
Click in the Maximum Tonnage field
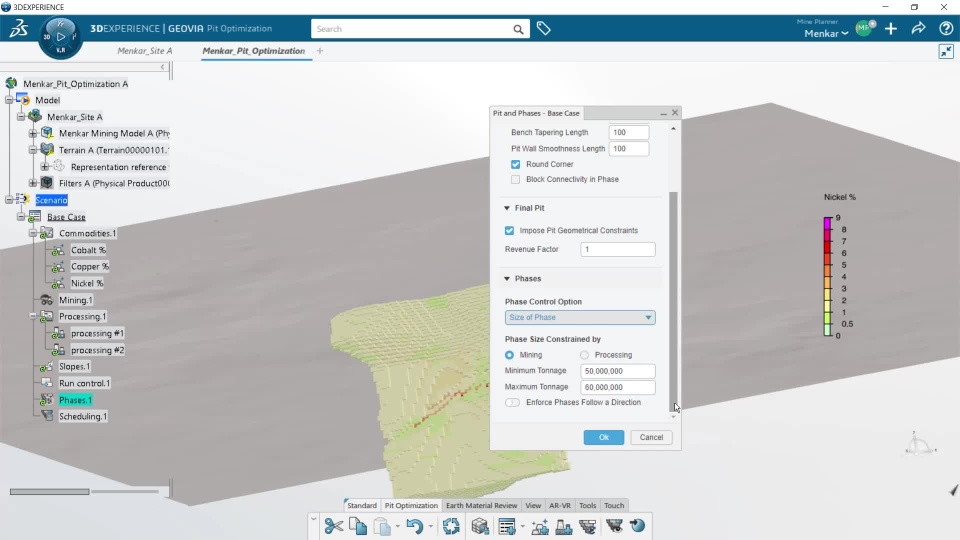point(618,387)
